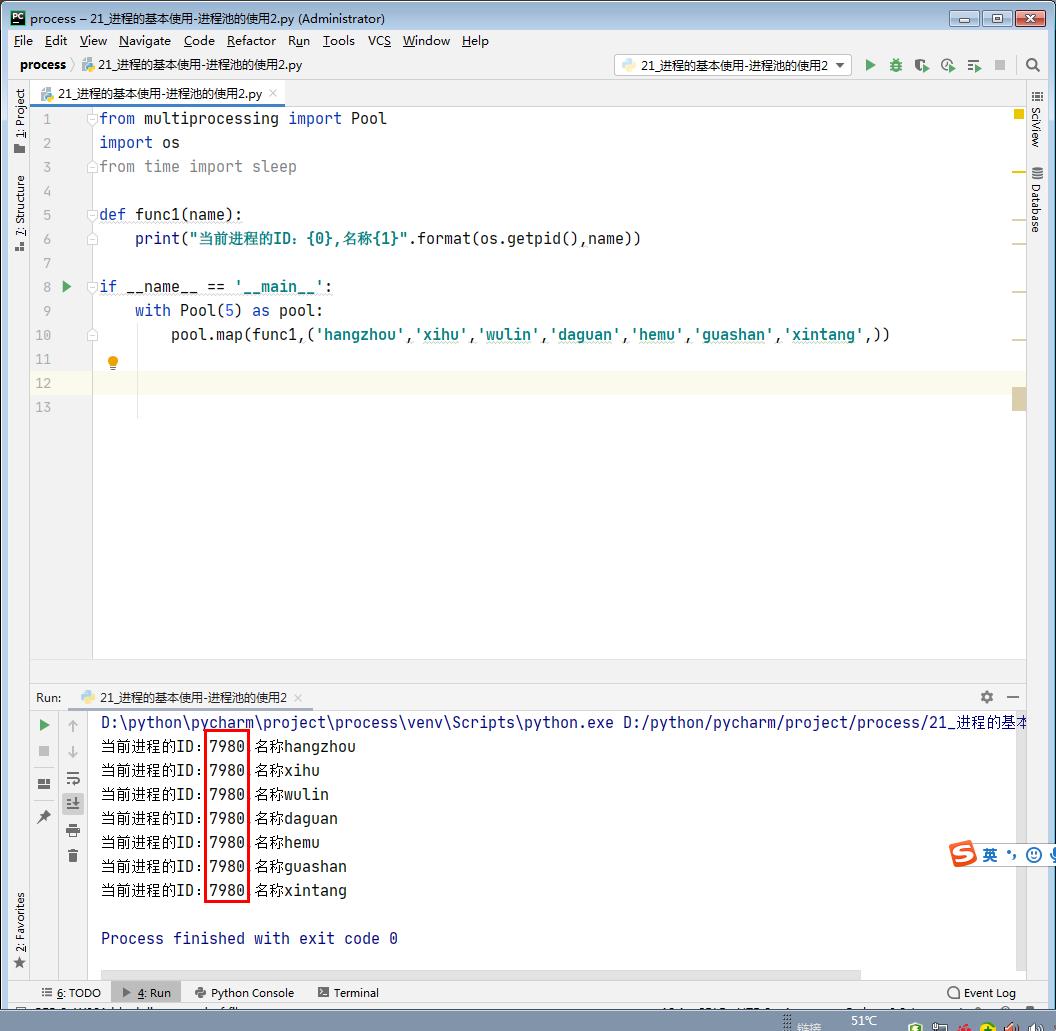Hide the Run tool window
The image size is (1056, 1031).
(x=1013, y=697)
